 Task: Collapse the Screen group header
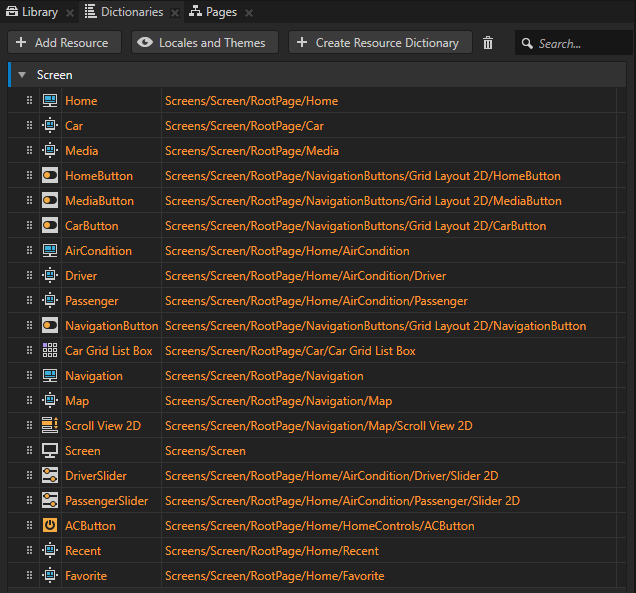click(x=22, y=75)
